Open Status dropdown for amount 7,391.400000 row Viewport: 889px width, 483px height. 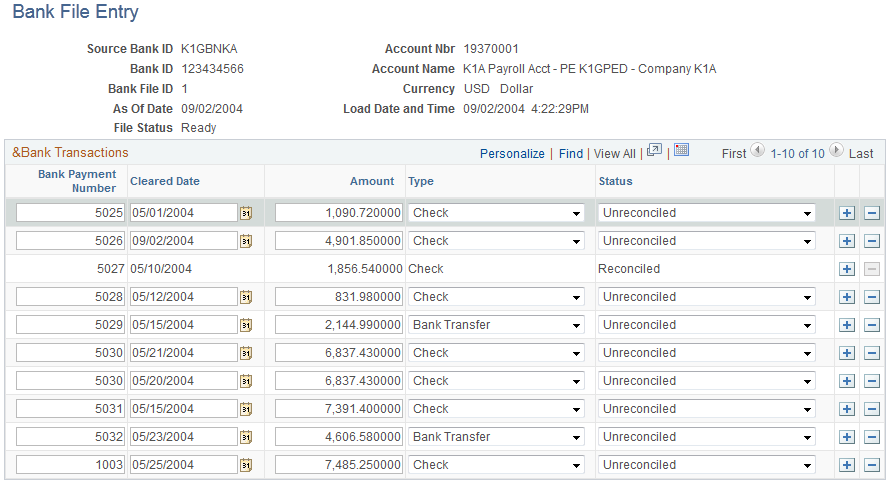tap(706, 409)
